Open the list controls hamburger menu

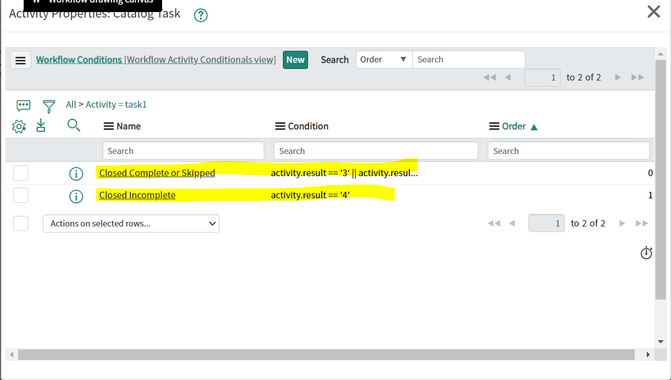pyautogui.click(x=21, y=60)
